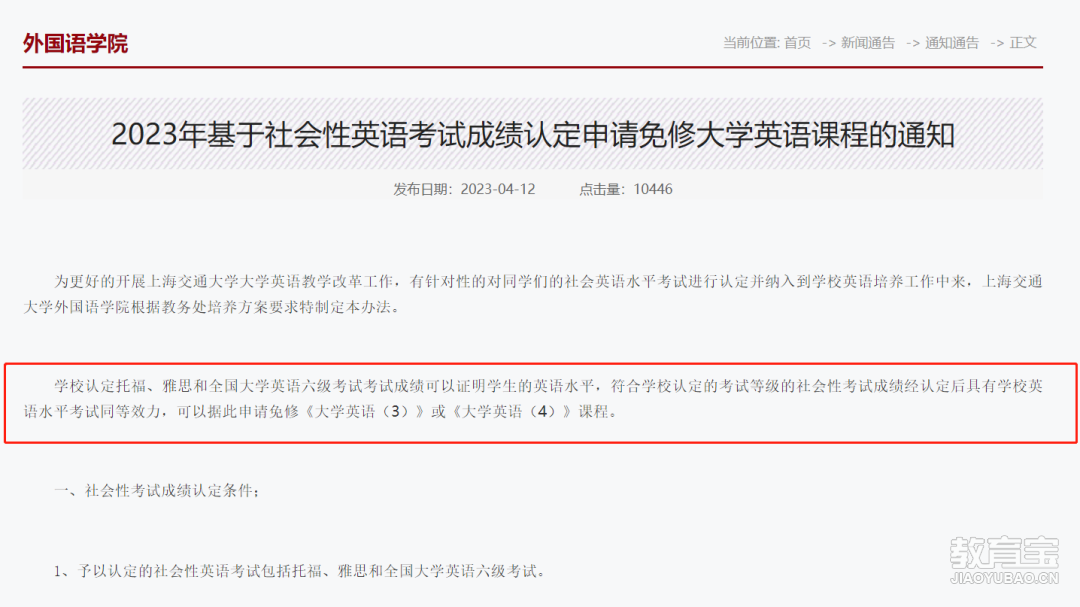This screenshot has height=607, width=1080.
Task: Click the 外国语学院 site heading
Action: coord(75,43)
